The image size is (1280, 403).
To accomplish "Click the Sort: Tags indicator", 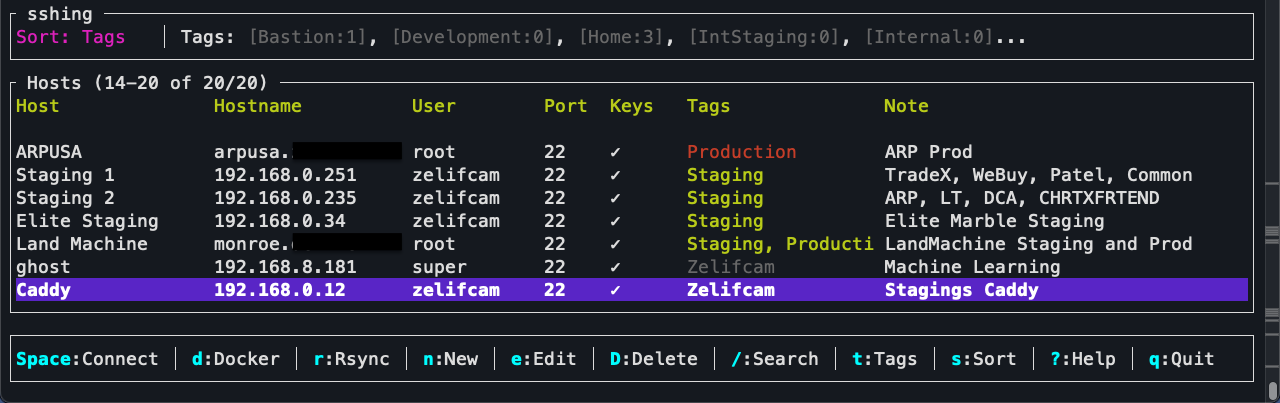I will [71, 38].
